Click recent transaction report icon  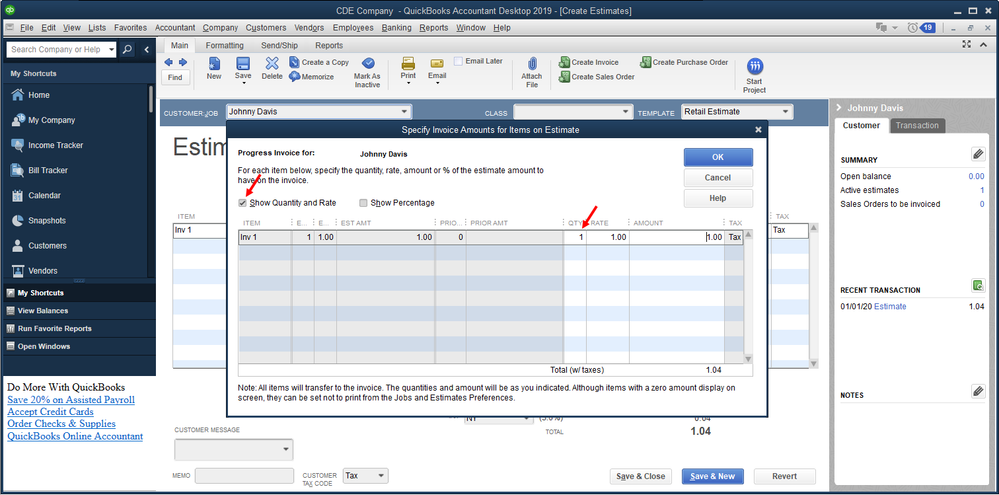(978, 285)
